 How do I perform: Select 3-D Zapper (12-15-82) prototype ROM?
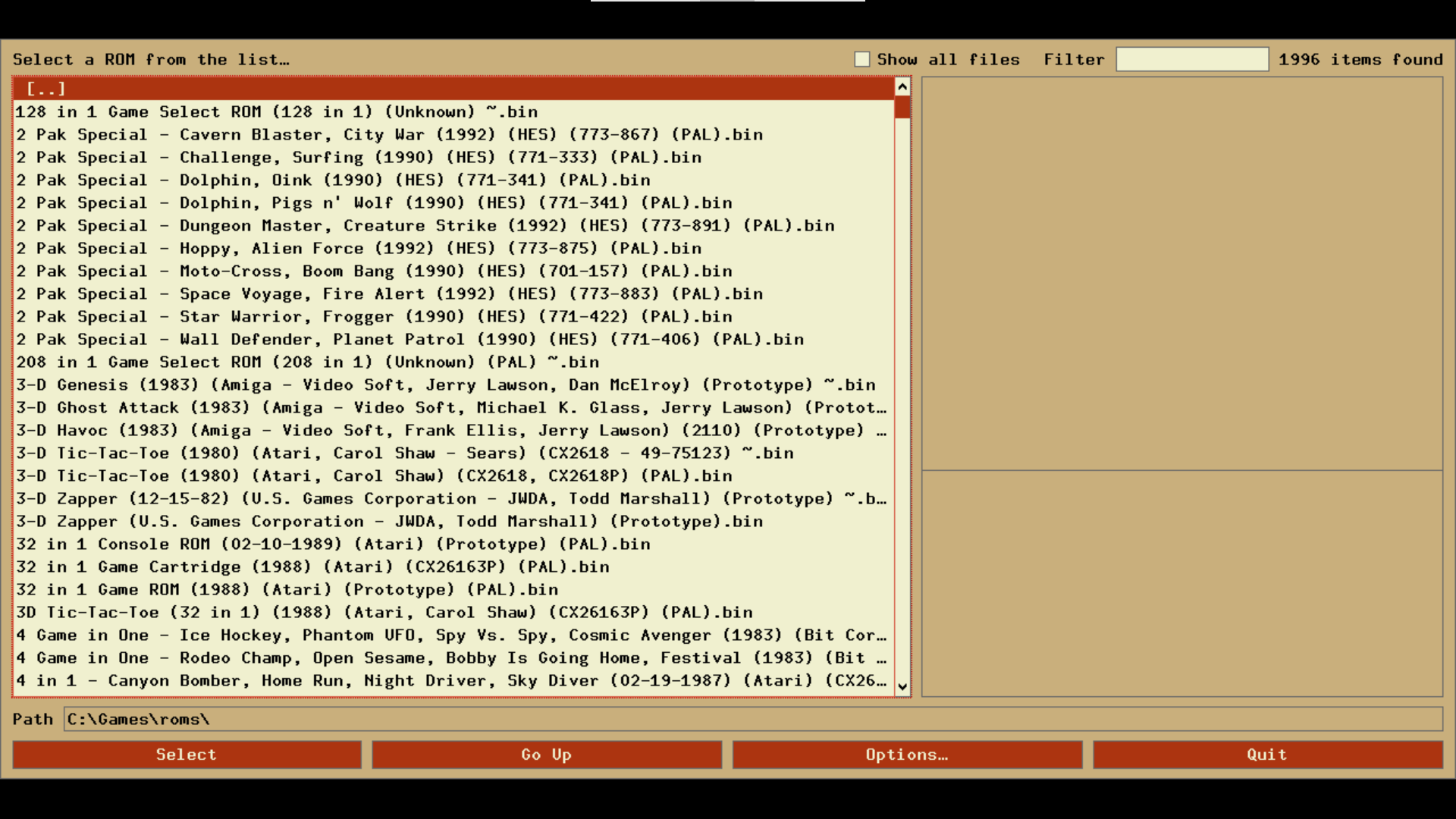453,498
